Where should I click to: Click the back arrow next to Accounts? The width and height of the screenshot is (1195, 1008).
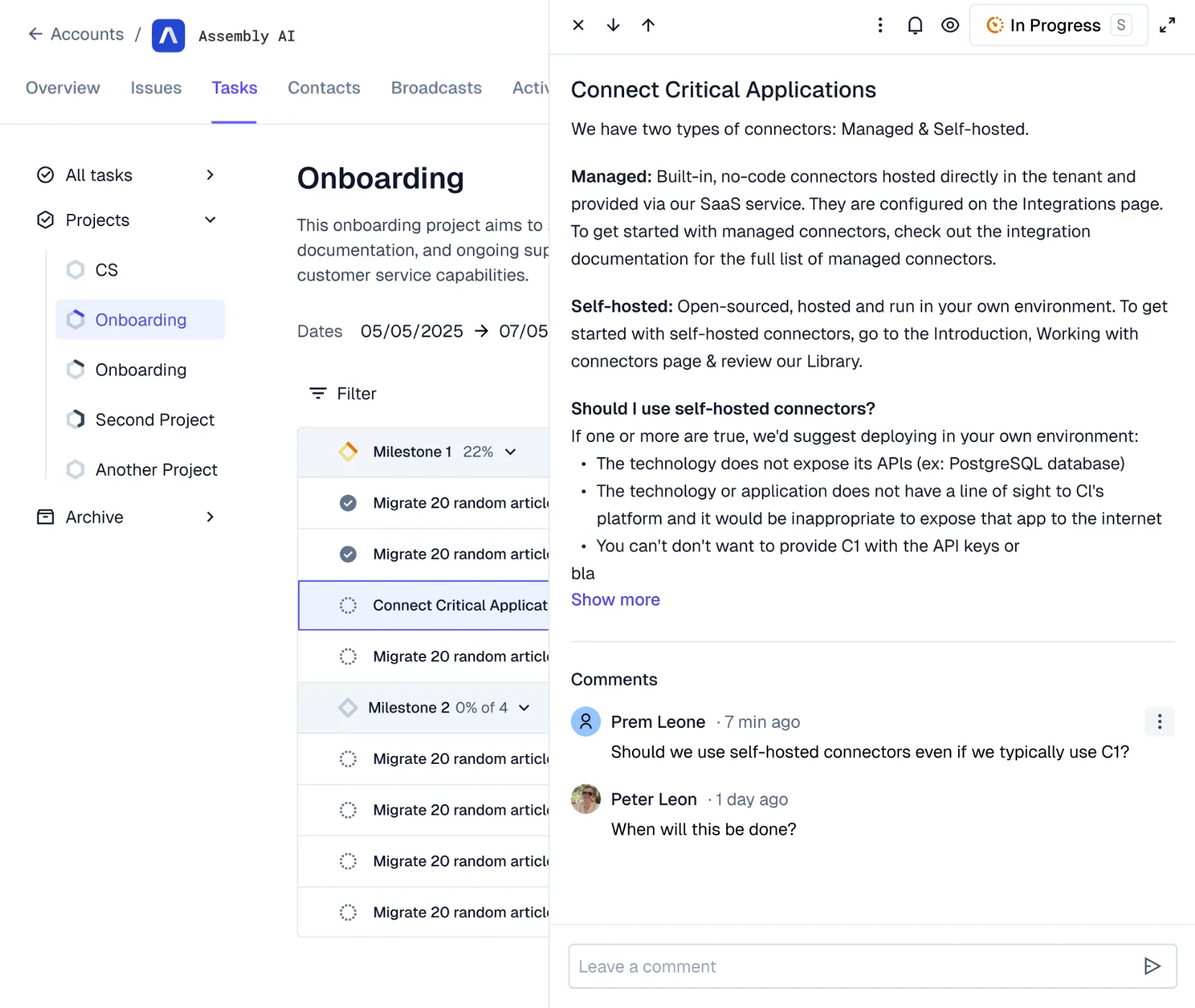[35, 34]
